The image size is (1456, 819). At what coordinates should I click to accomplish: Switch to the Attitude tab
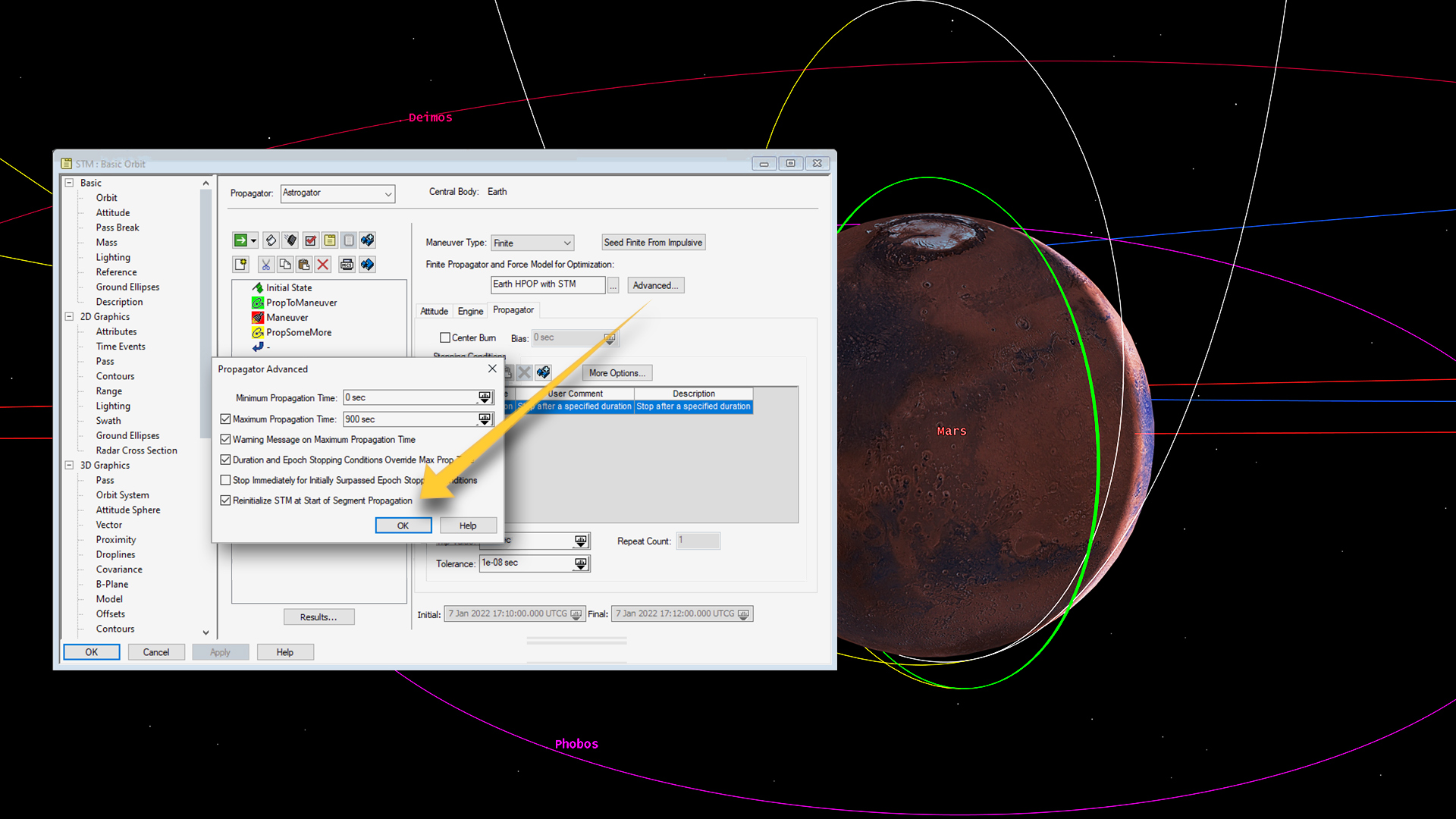(x=434, y=311)
